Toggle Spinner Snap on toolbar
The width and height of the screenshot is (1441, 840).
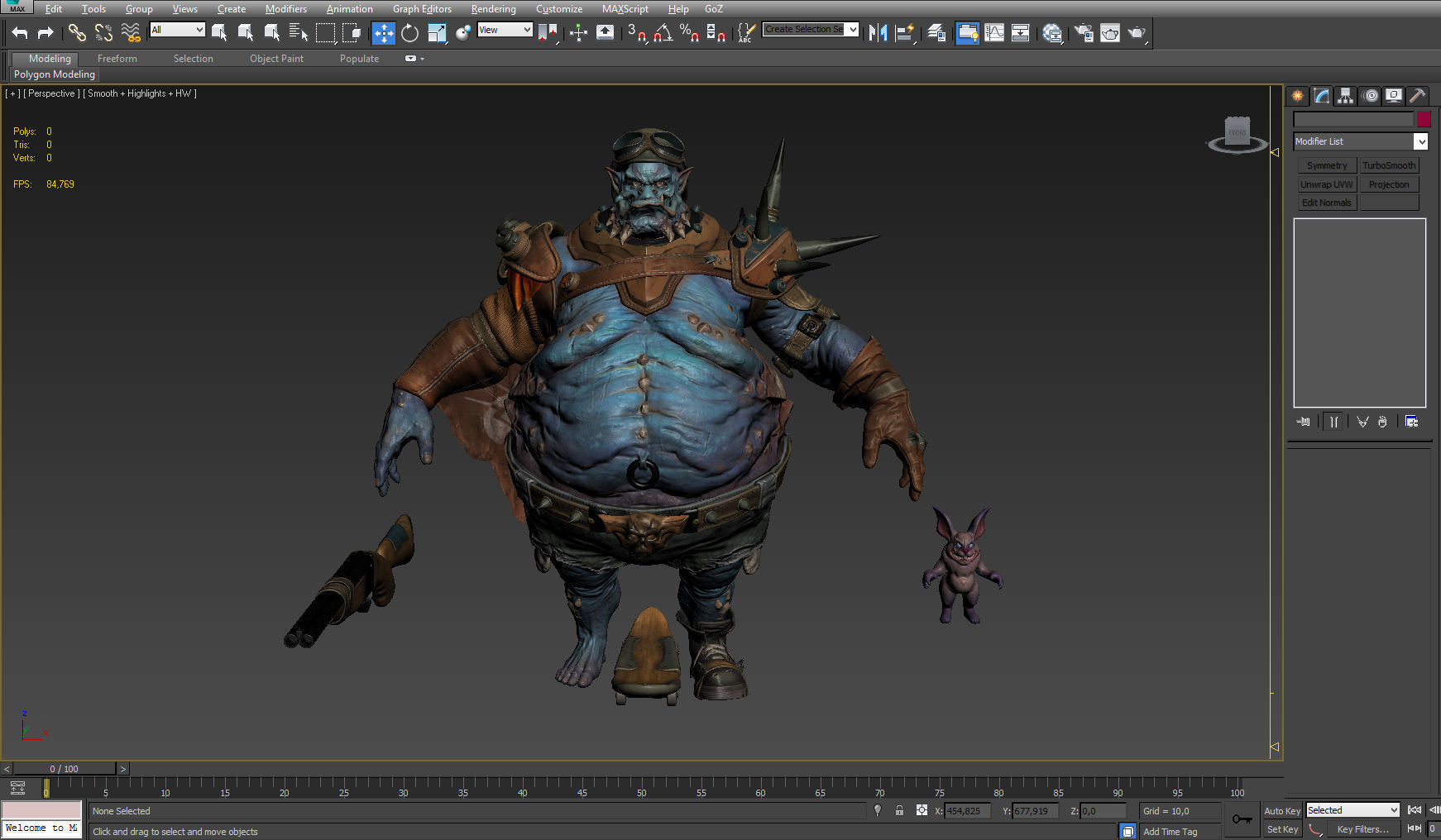[x=716, y=32]
